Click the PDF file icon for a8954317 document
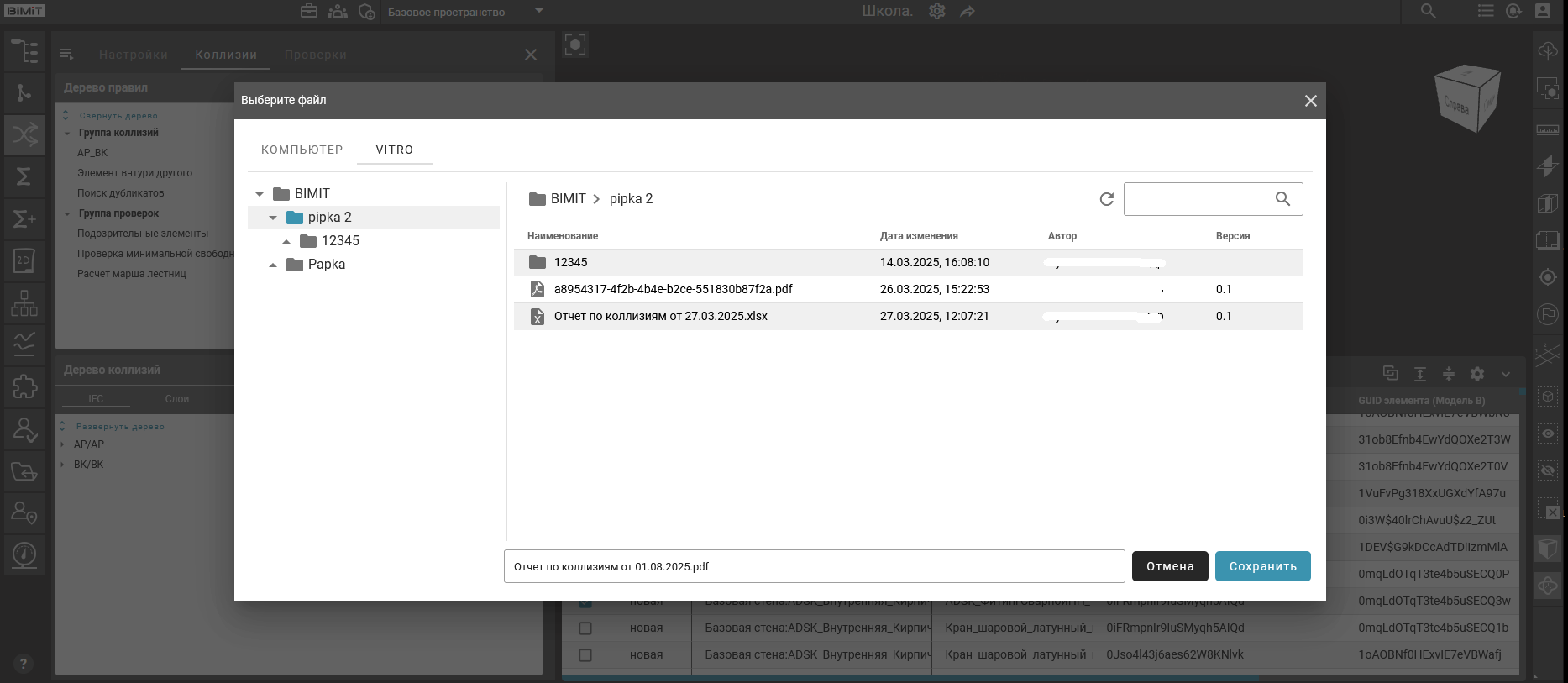The height and width of the screenshot is (683, 1568). (538, 289)
